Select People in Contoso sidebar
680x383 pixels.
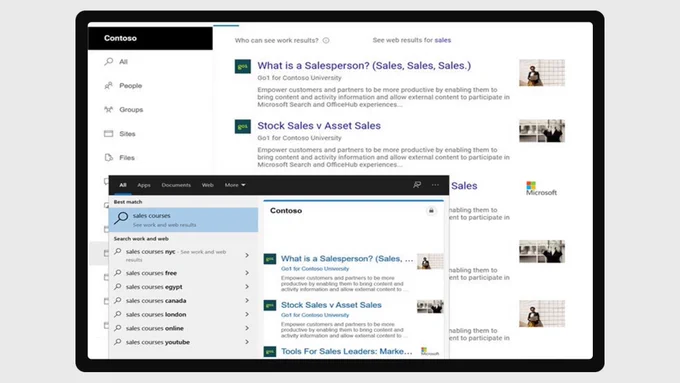tap(131, 86)
